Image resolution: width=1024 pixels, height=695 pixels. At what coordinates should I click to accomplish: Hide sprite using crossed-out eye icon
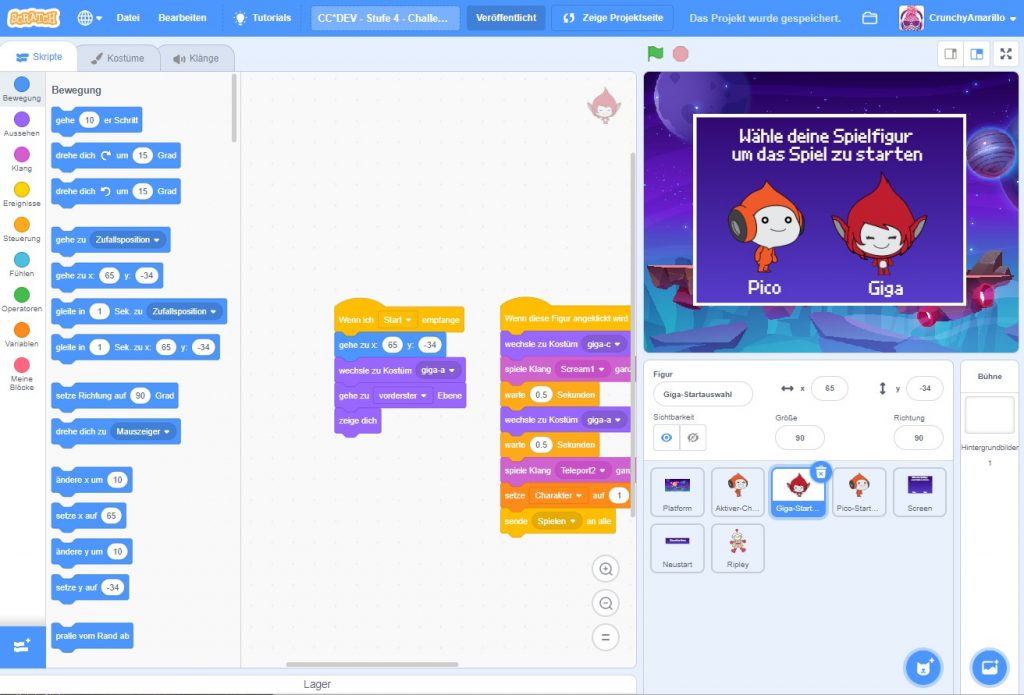(x=692, y=438)
